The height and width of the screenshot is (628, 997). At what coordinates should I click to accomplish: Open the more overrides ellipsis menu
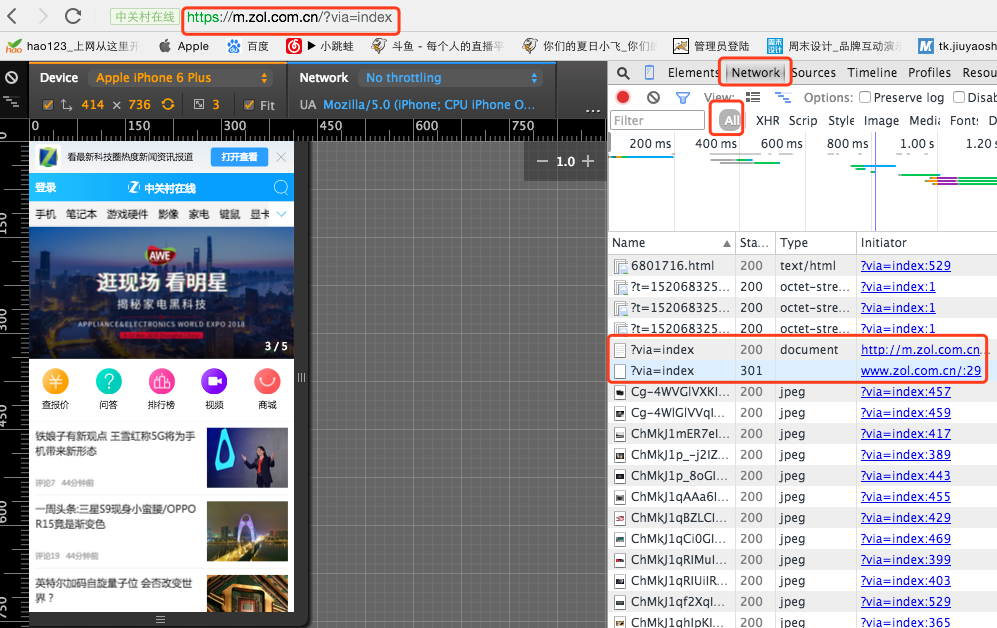click(593, 111)
